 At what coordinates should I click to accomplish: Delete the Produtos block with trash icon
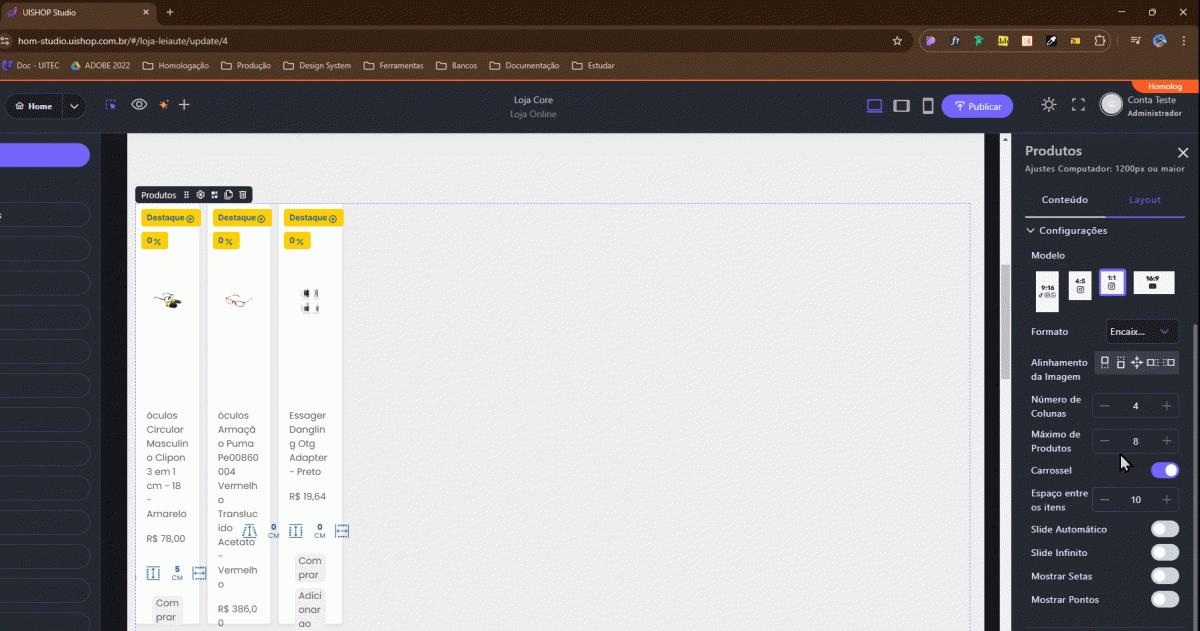[x=243, y=195]
